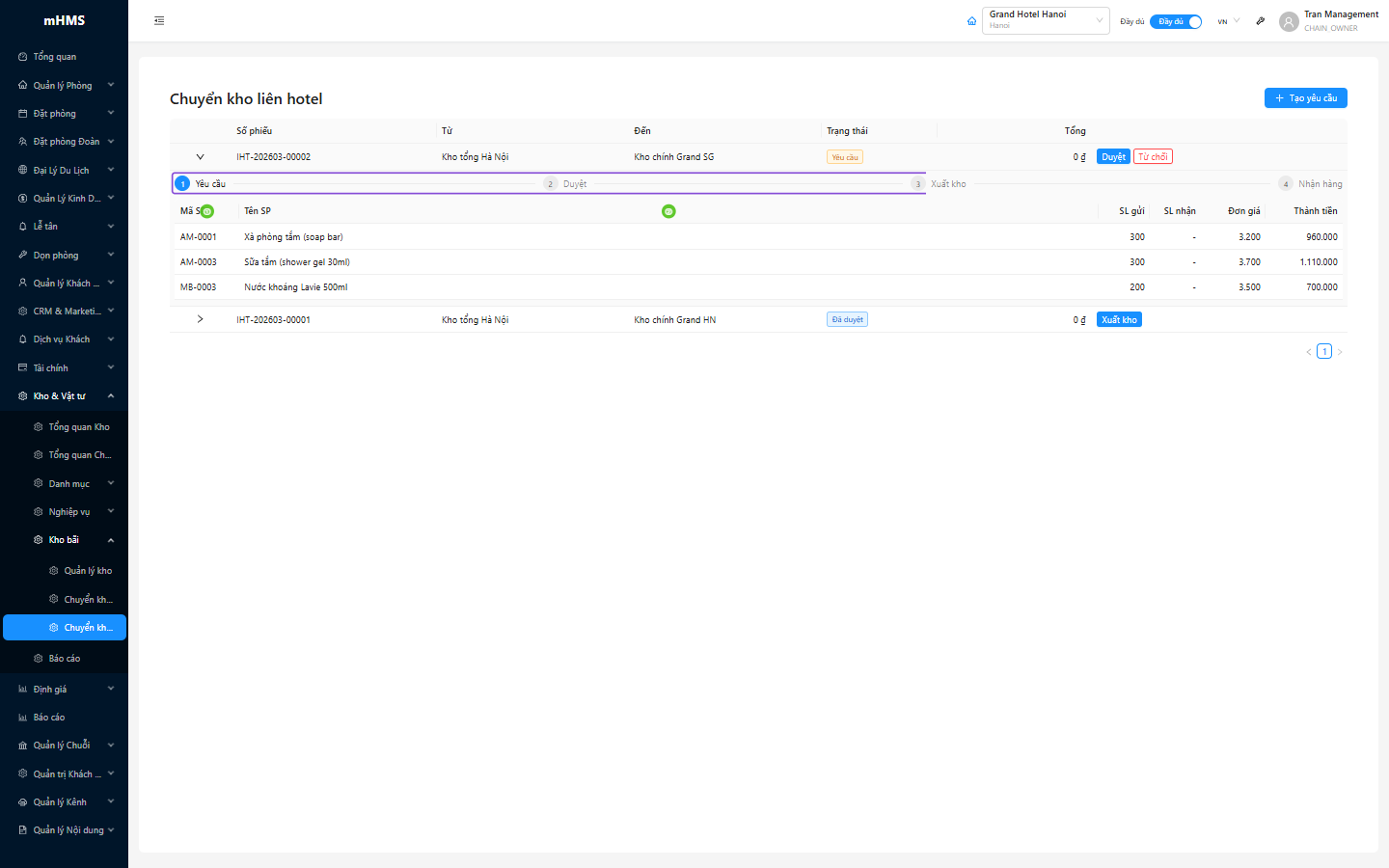Open Quản lý kho menu item
1389x868 pixels.
88,571
